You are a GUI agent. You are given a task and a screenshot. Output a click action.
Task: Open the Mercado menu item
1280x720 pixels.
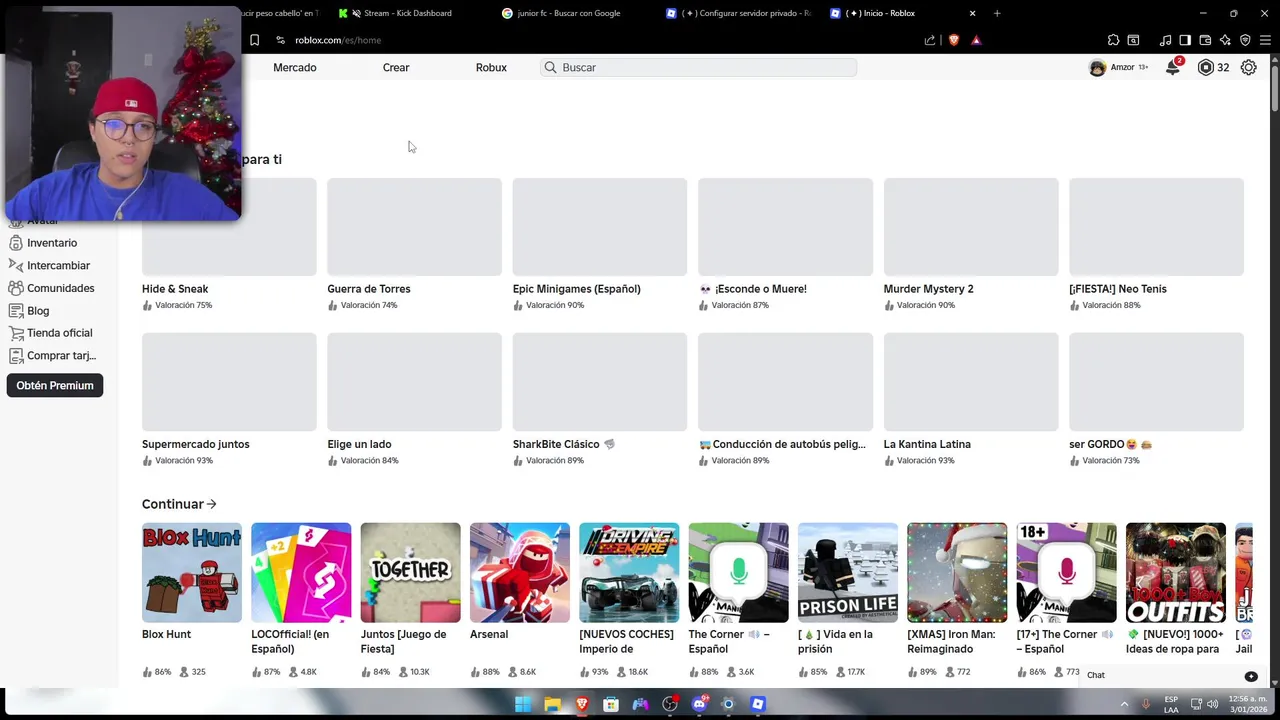(295, 68)
